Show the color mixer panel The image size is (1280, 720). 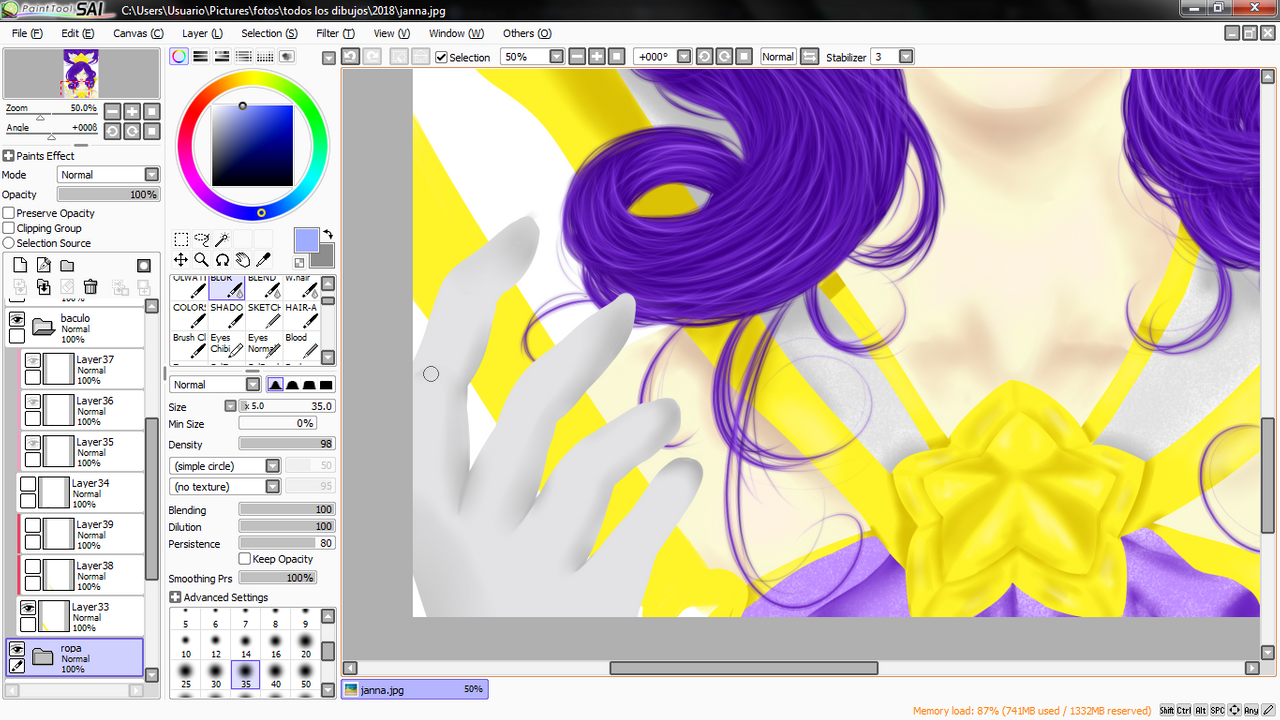pyautogui.click(x=243, y=57)
